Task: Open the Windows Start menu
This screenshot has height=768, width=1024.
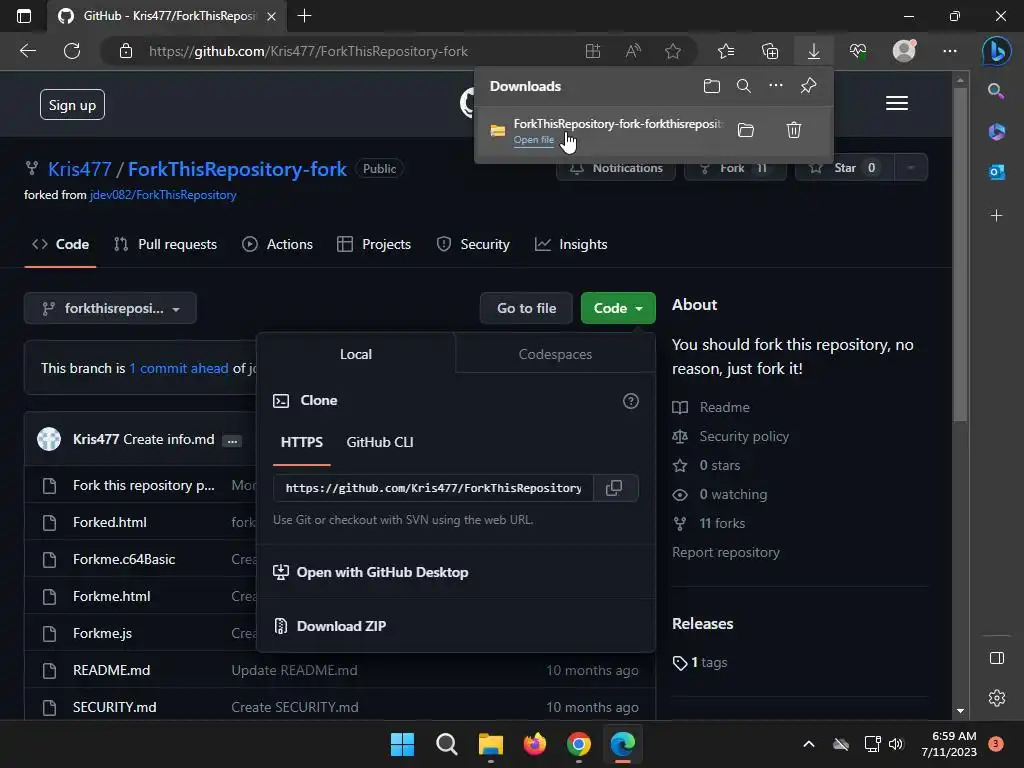Action: point(402,744)
